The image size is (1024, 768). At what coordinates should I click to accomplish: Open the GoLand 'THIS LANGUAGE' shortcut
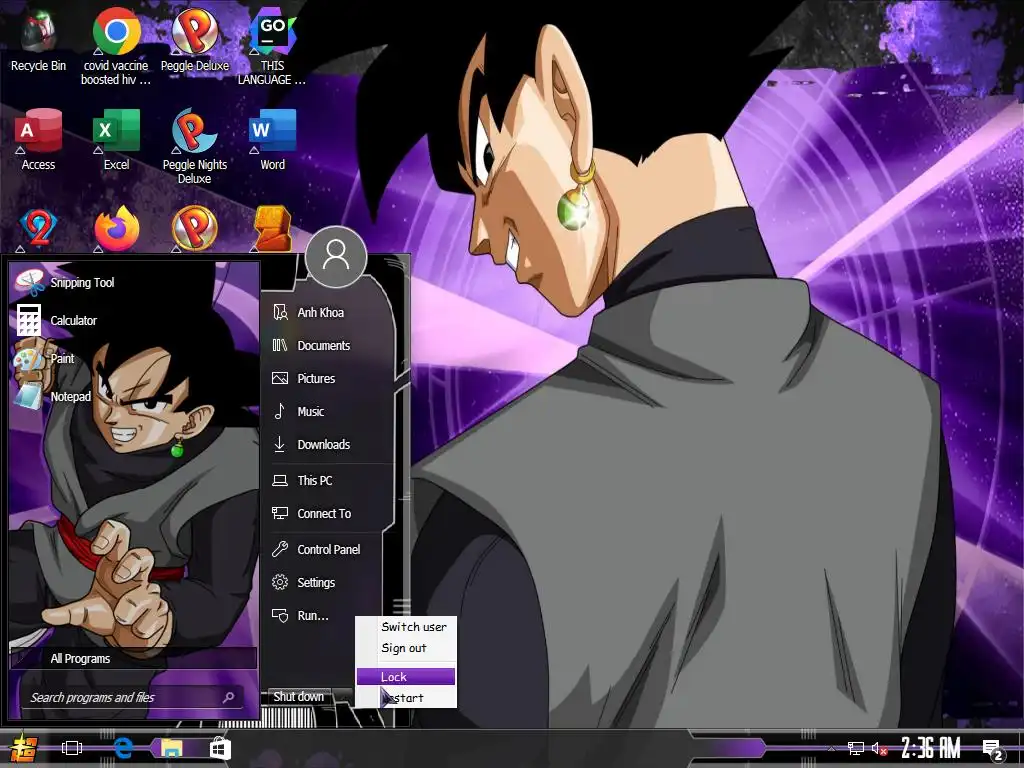tap(272, 46)
